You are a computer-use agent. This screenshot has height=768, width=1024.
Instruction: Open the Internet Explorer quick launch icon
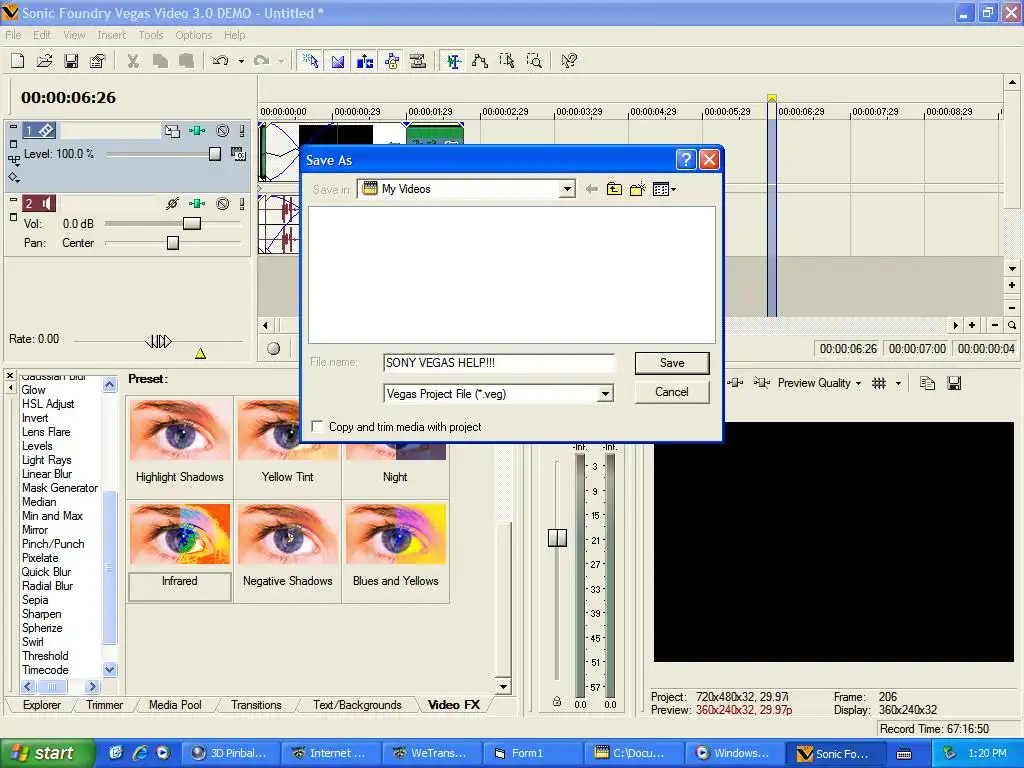(139, 753)
